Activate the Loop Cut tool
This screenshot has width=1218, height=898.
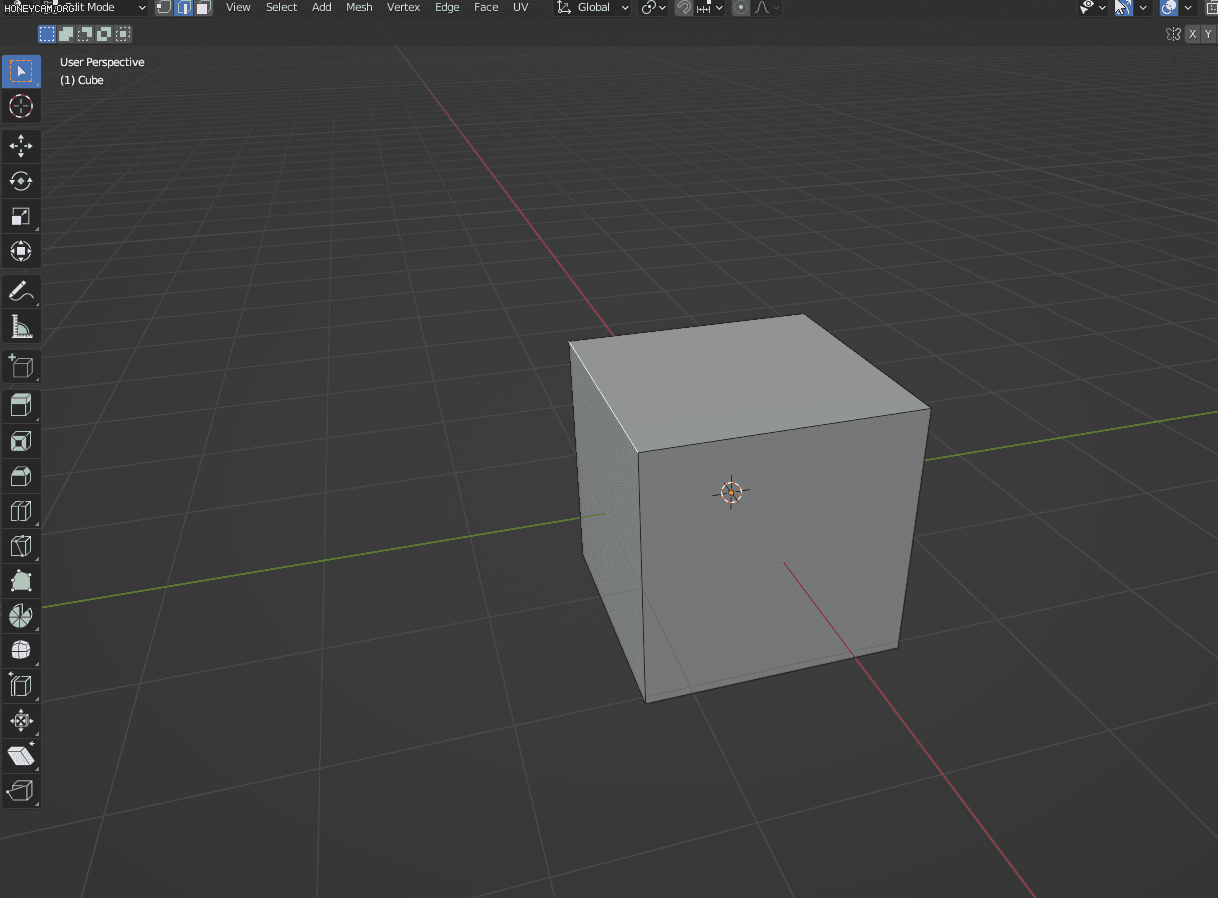(21, 511)
